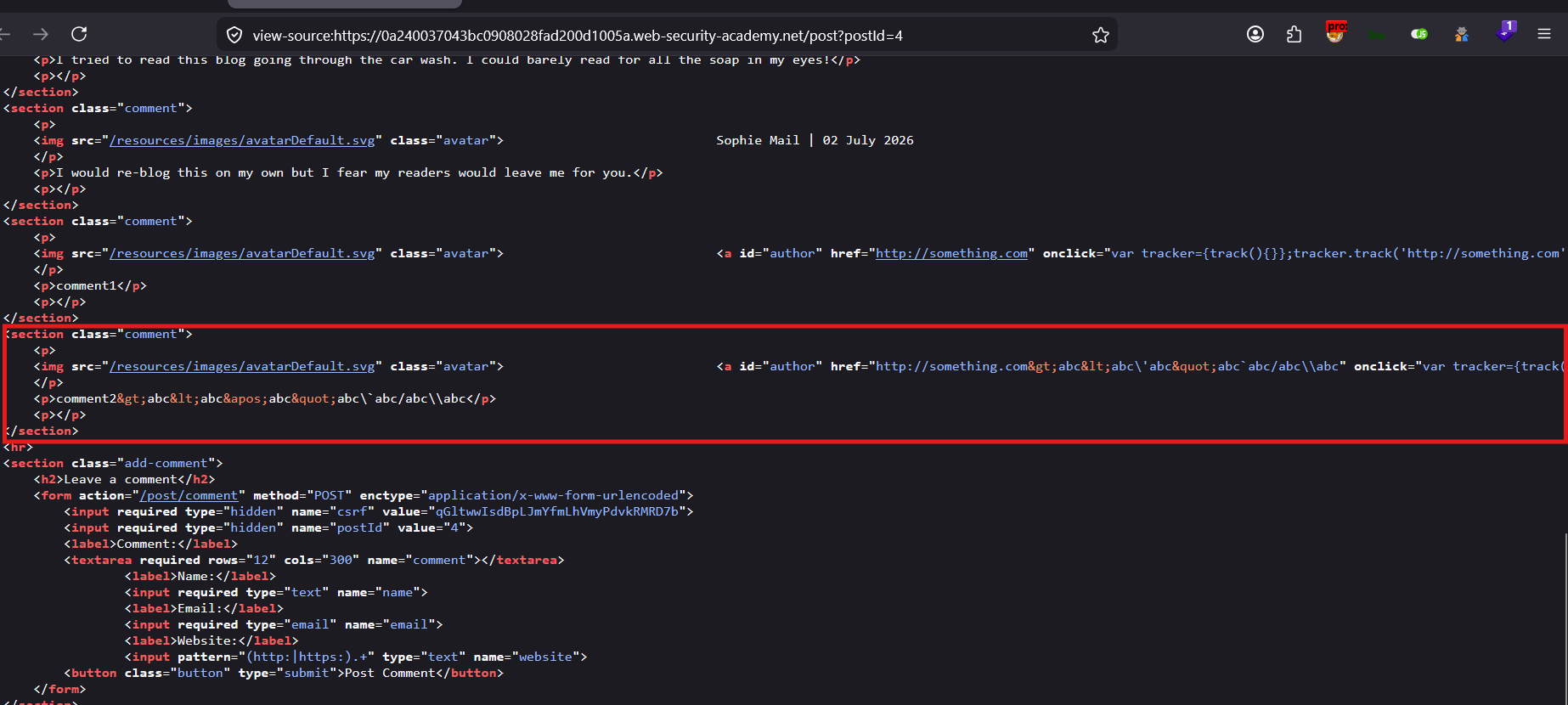The image size is (1568, 705).
Task: Bookmark this page with star icon
Action: 1101,35
